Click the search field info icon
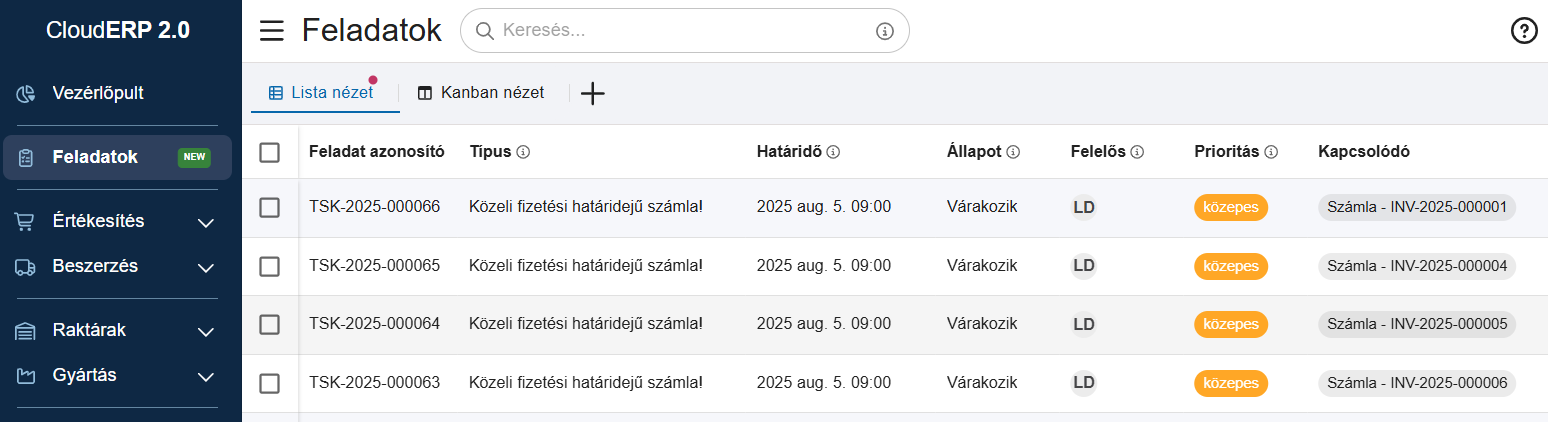Viewport: 1548px width, 422px height. [884, 31]
